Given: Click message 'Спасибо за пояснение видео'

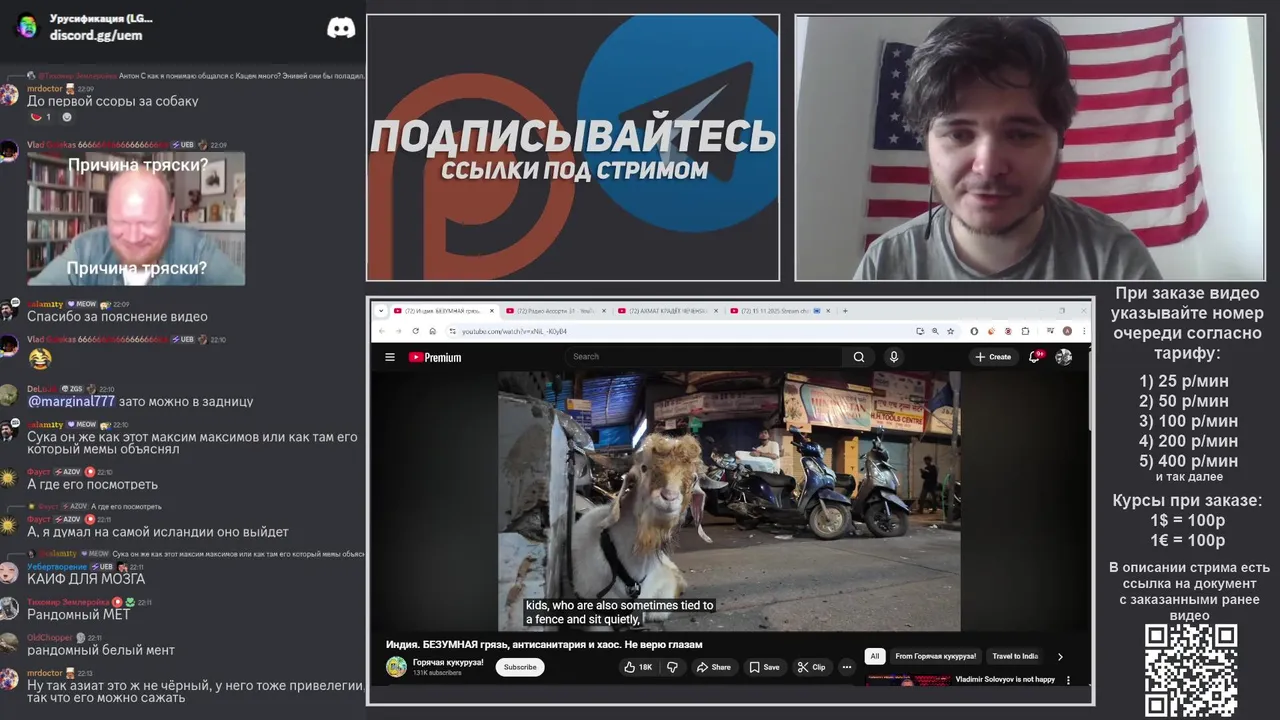Looking at the screenshot, I should tap(117, 317).
